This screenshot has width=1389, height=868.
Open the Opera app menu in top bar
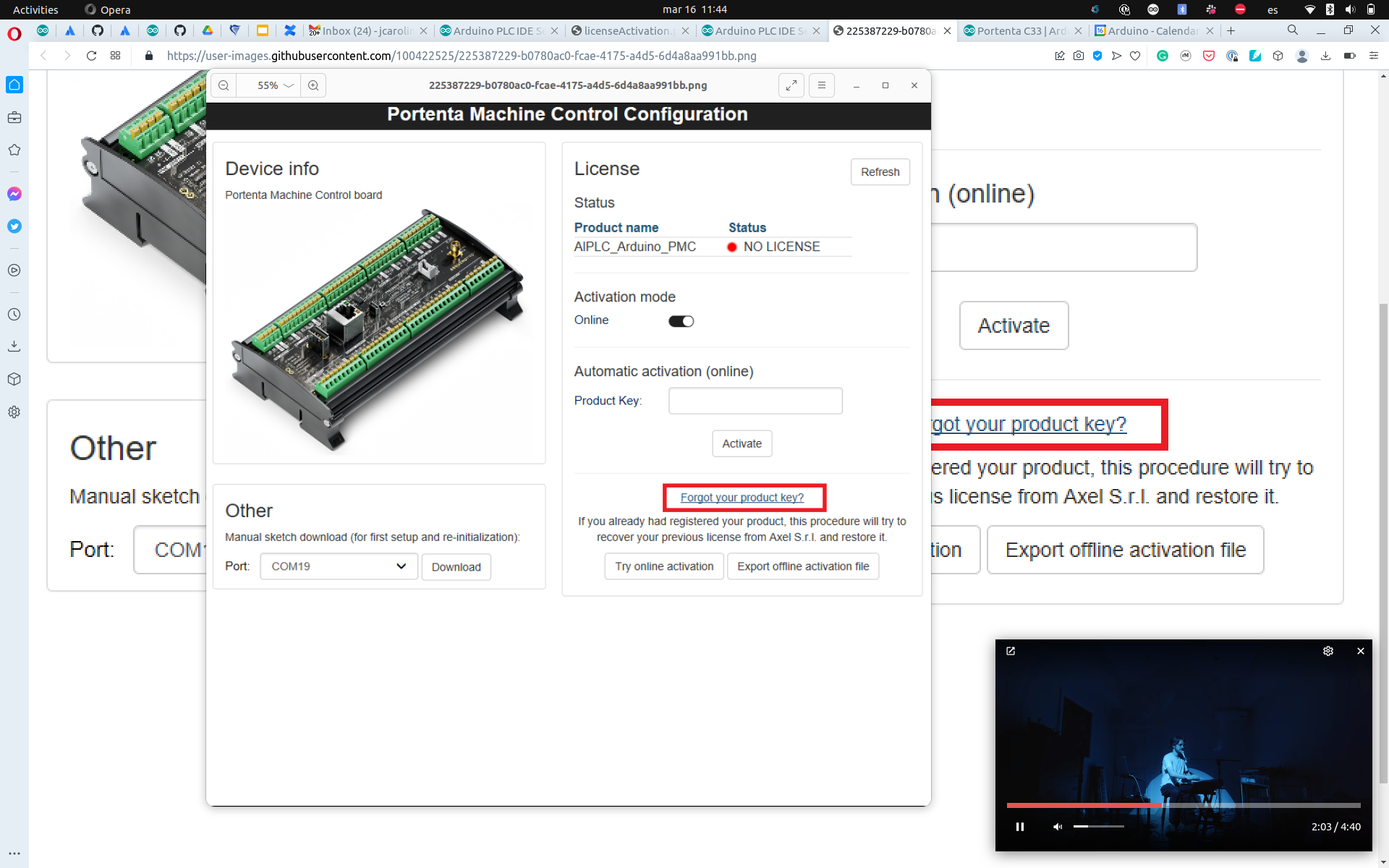coord(108,9)
